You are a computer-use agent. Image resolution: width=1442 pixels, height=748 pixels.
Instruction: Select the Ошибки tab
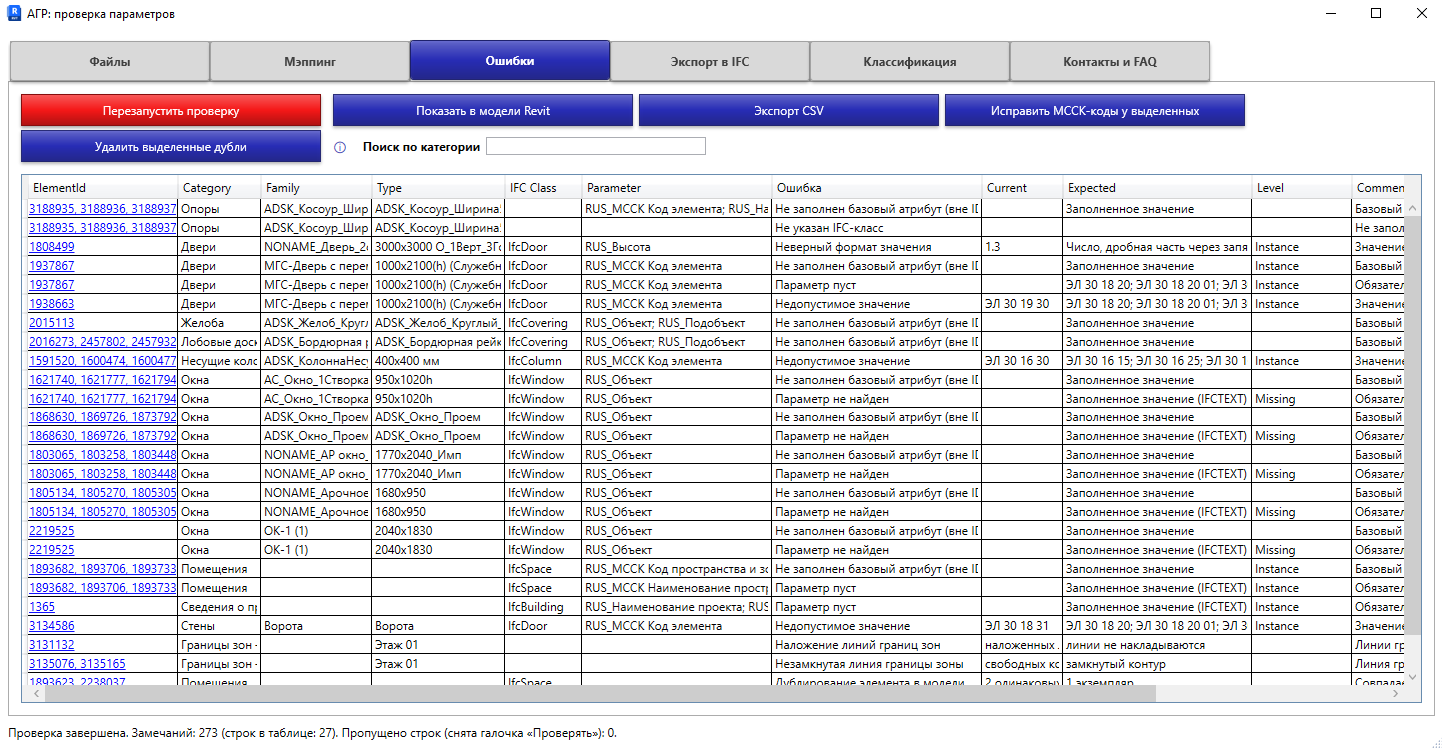[x=510, y=60]
